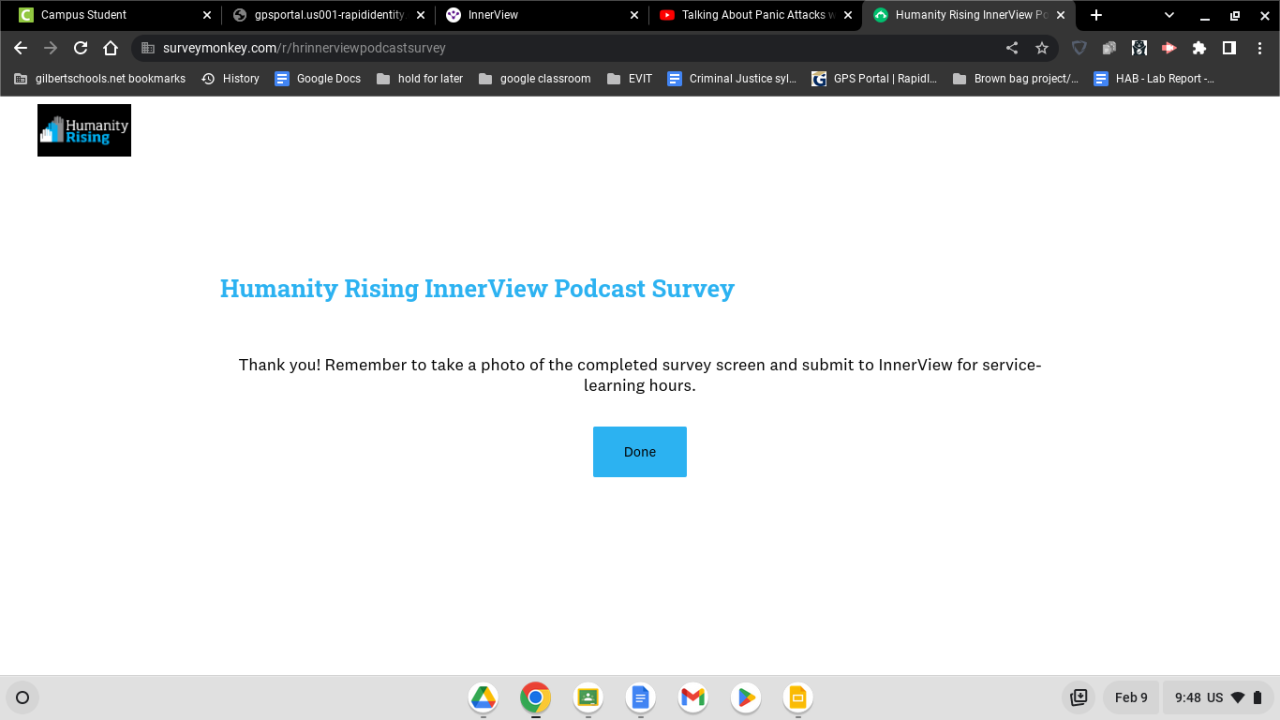Open the ChromeOS launcher
Viewport: 1280px width, 720px height.
pyautogui.click(x=23, y=698)
